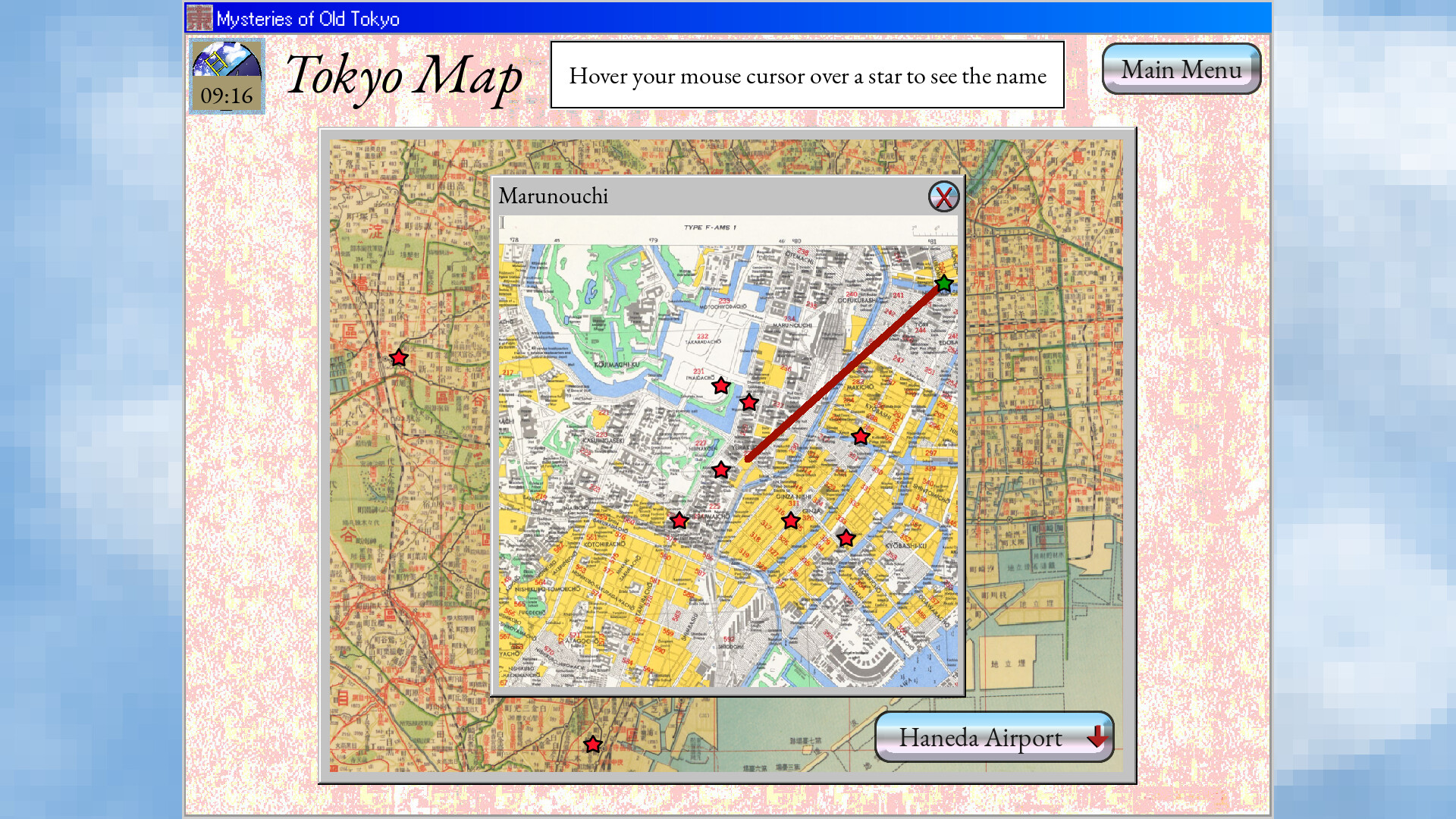Click the Marunouchi popup title text
This screenshot has width=1456, height=819.
click(x=553, y=196)
